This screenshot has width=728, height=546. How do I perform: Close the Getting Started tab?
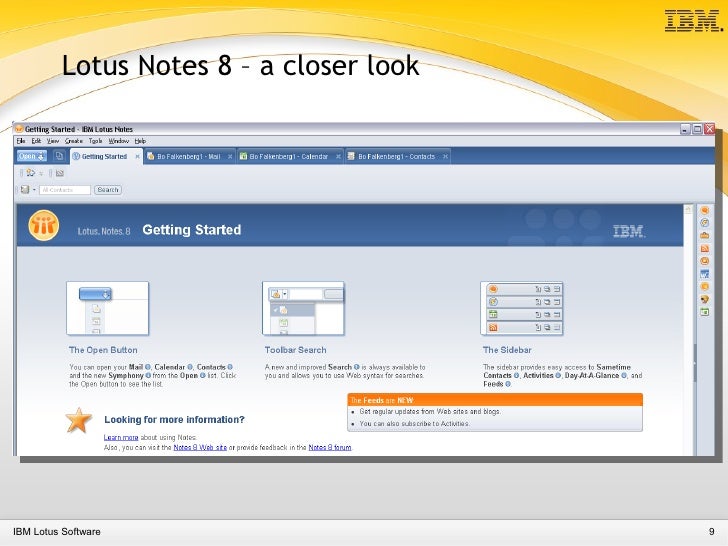137,156
